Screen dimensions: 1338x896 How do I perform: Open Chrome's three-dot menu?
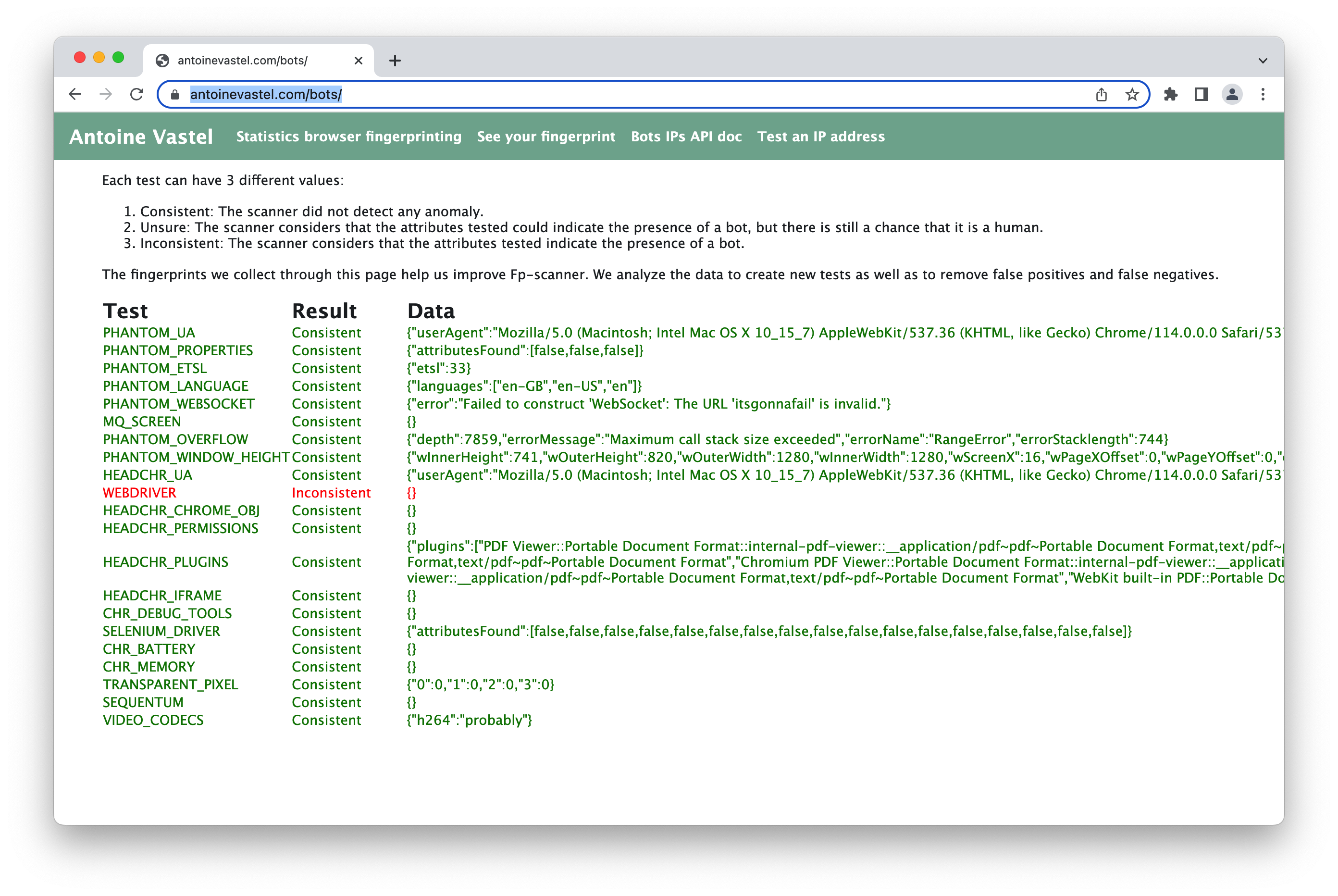pos(1263,94)
